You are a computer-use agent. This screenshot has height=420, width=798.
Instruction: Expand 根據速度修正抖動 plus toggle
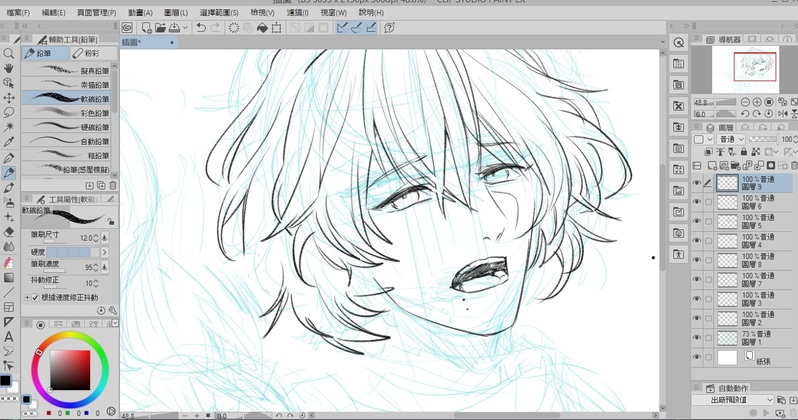click(x=27, y=297)
